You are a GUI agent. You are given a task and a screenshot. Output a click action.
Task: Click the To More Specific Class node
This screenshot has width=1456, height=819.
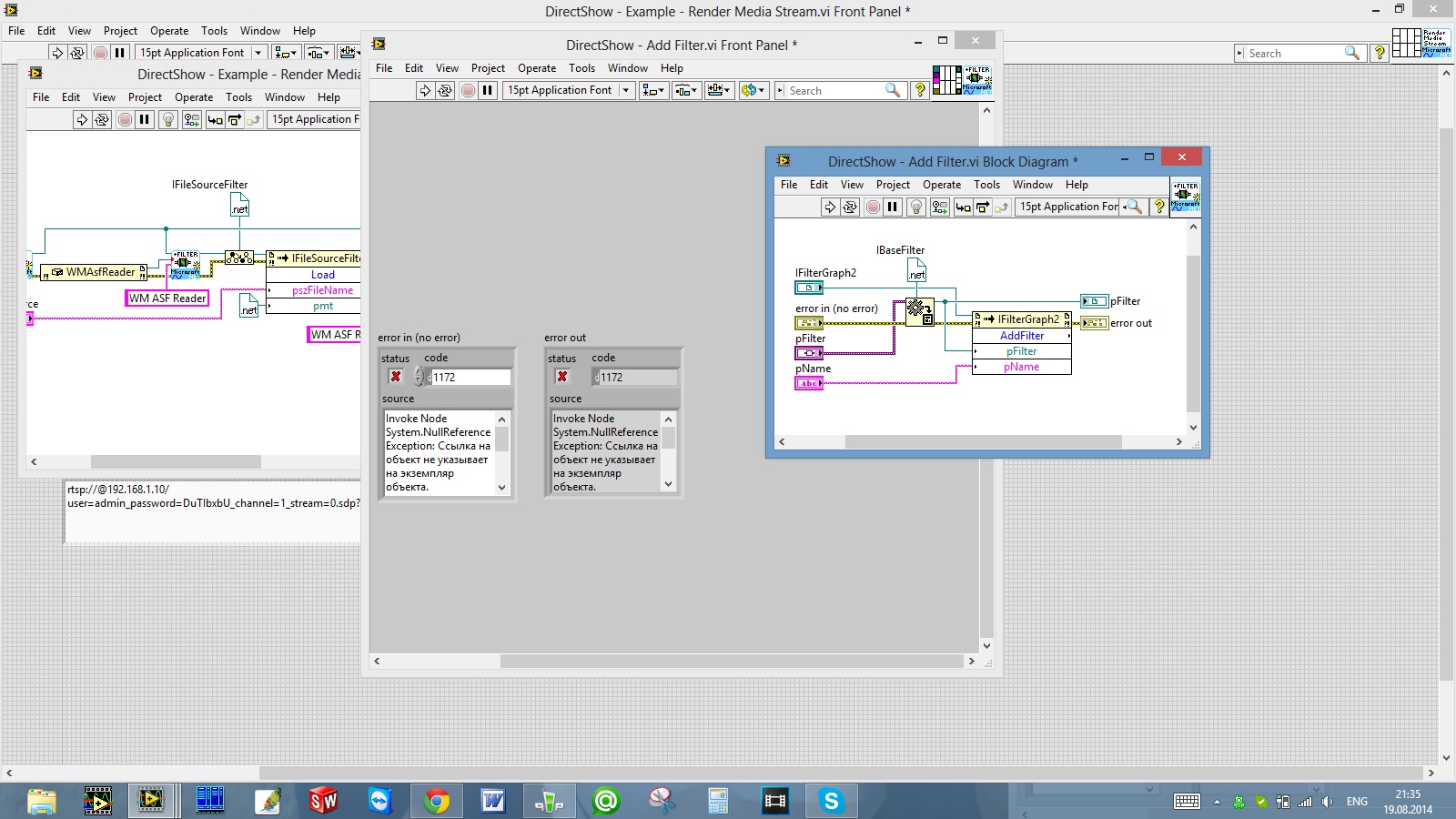tap(919, 312)
